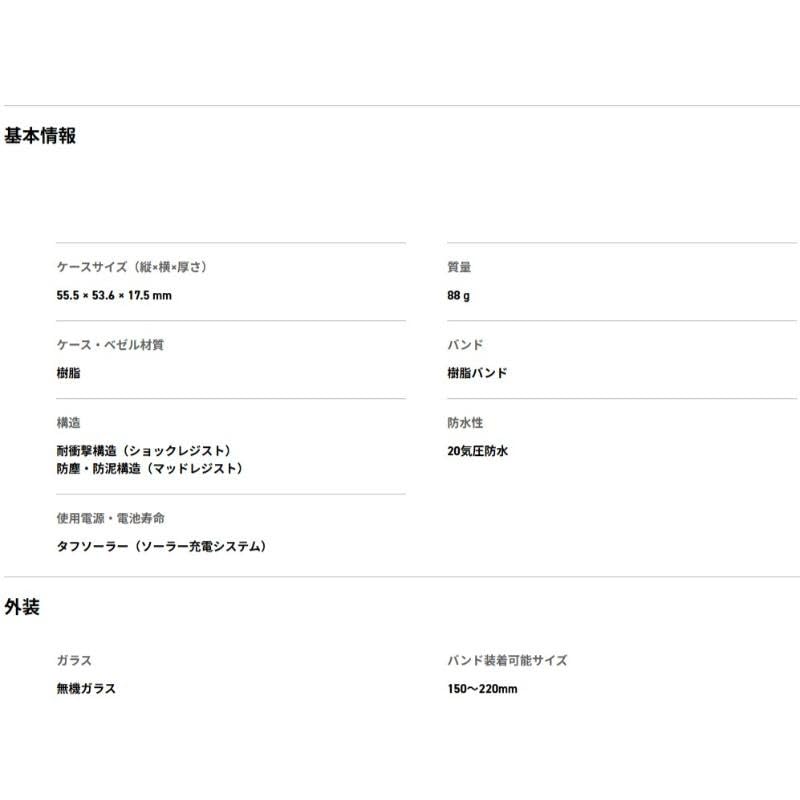Screen dimensions: 800x800
Task: Click the ガラス label
Action: 74,661
